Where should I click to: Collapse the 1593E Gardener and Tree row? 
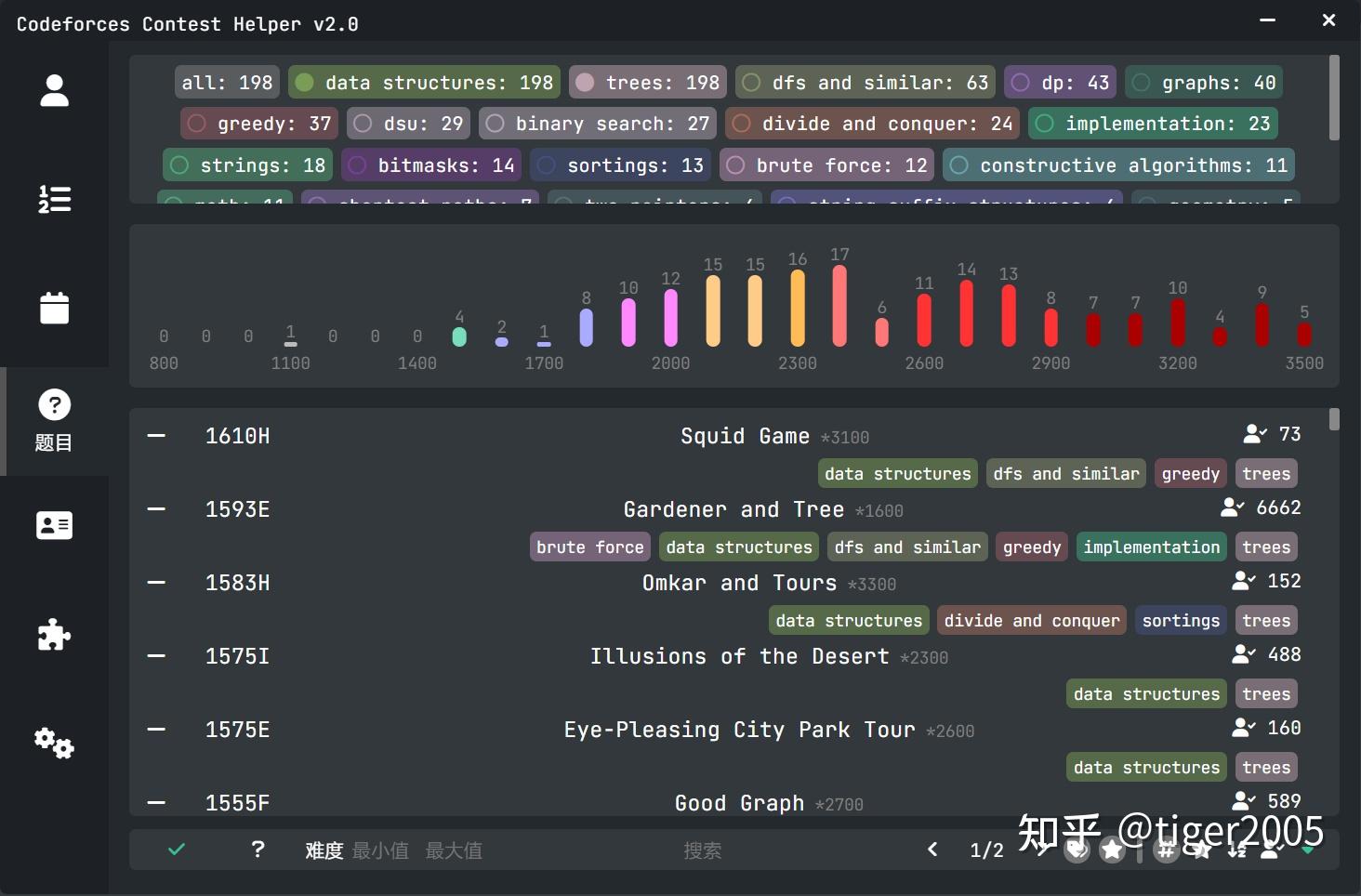click(x=155, y=508)
